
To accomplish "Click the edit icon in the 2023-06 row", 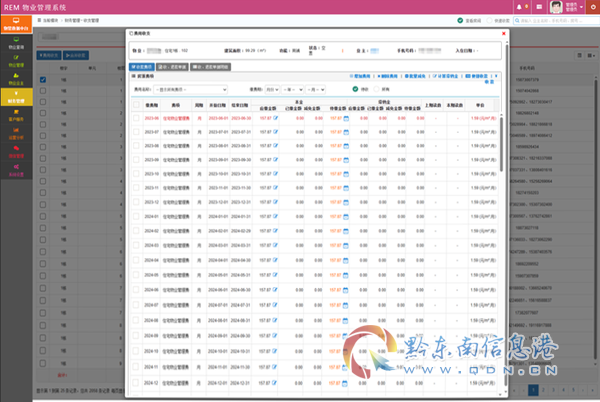I will point(276,118).
